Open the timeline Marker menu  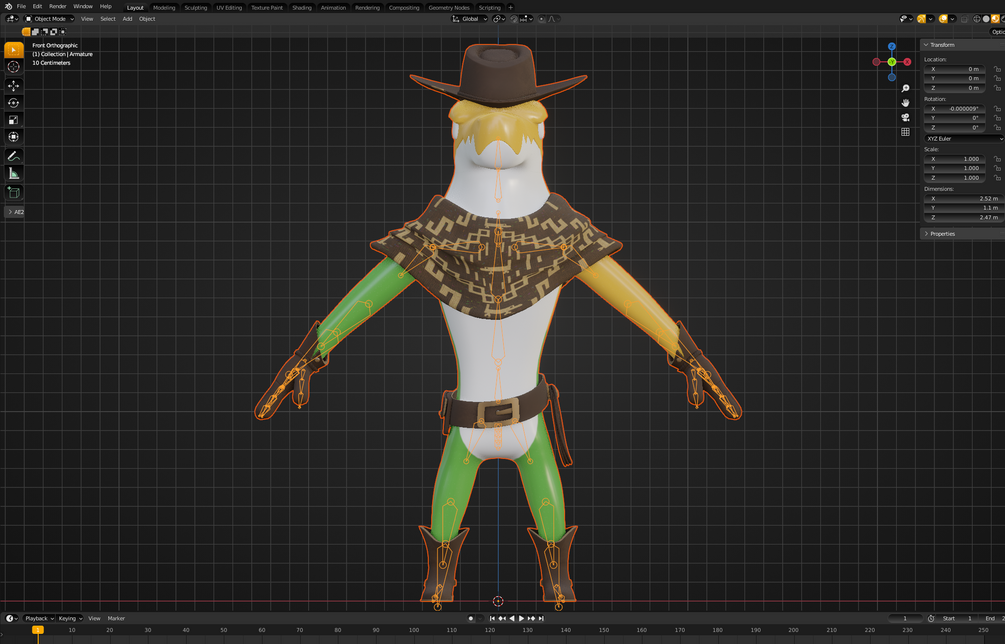point(116,618)
